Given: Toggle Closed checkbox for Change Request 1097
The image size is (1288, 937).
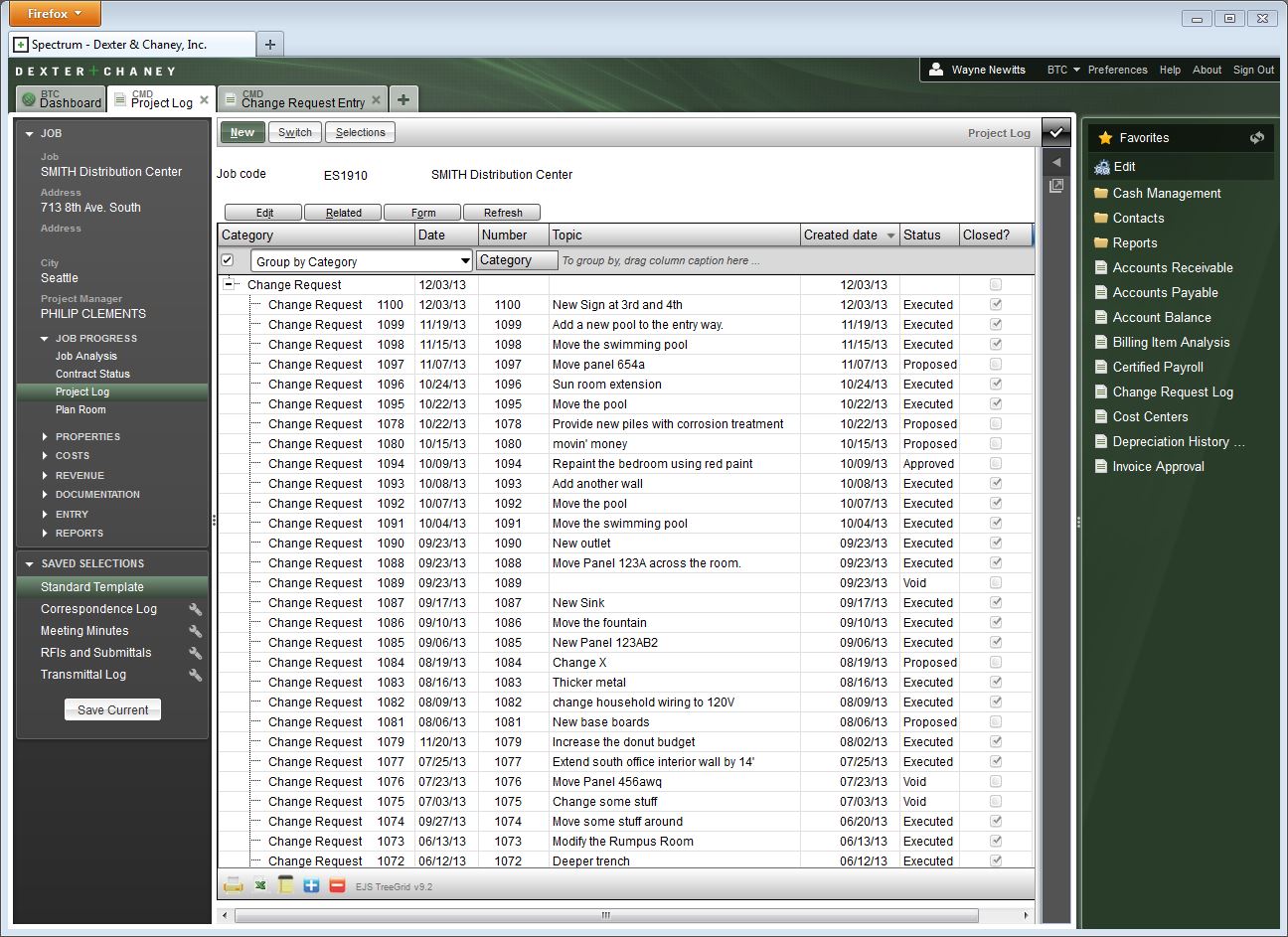Looking at the screenshot, I should (996, 365).
